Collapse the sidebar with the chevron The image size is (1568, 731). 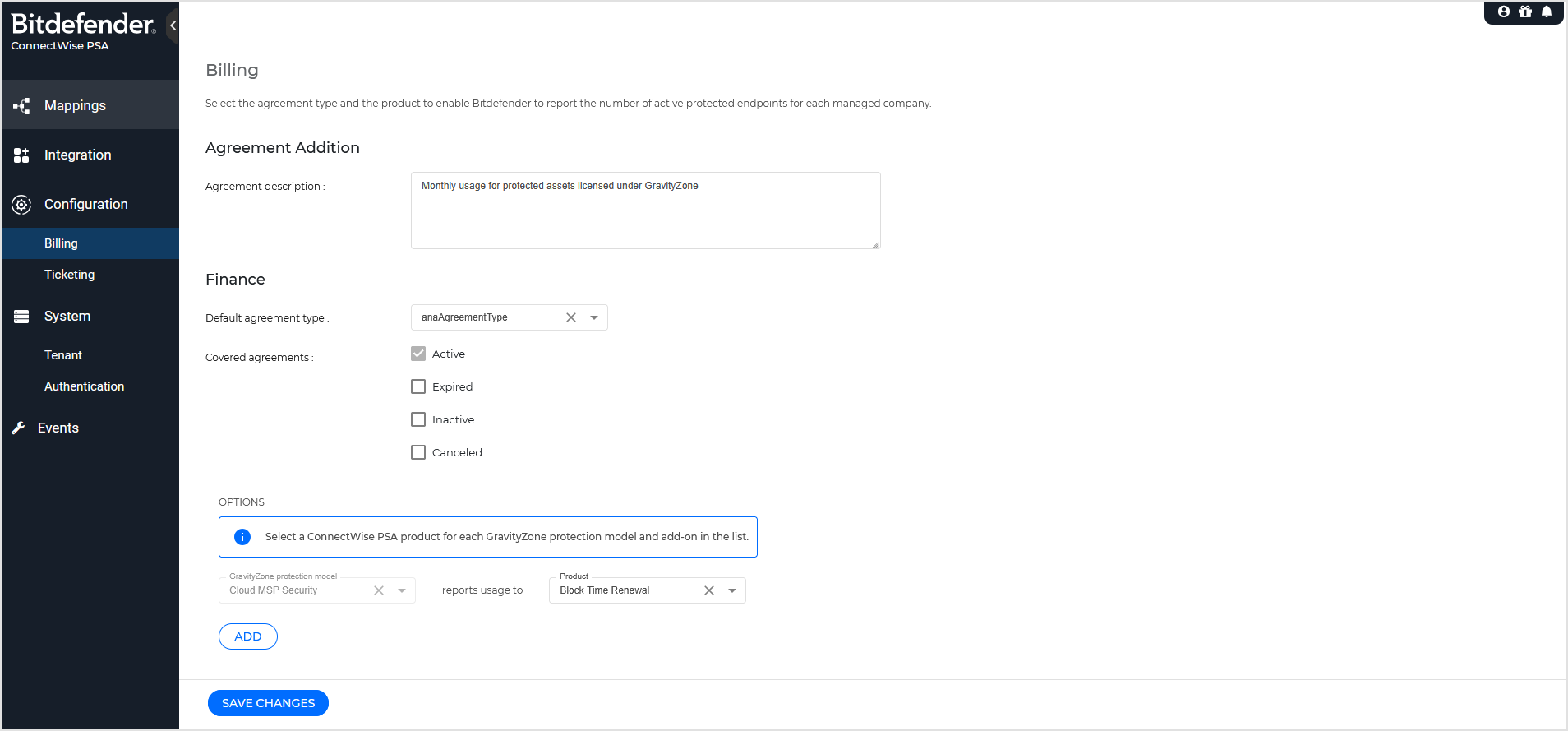tap(173, 25)
